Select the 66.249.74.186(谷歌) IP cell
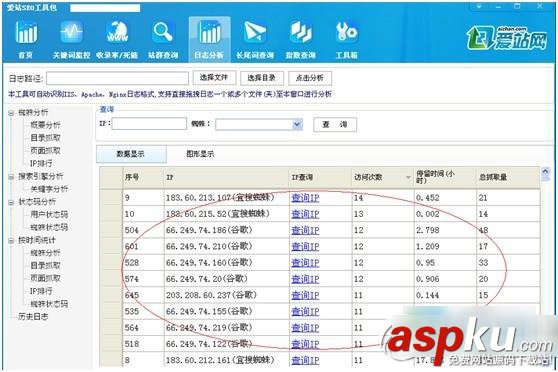The width and height of the screenshot is (558, 372). (x=226, y=230)
